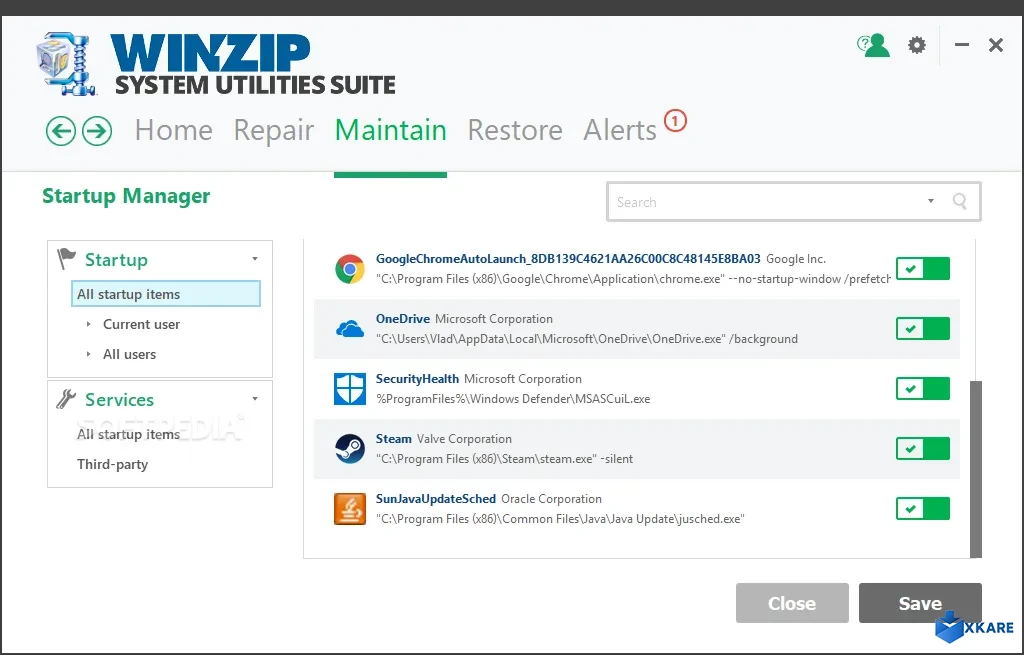Image resolution: width=1024 pixels, height=655 pixels.
Task: Click the jusched.exe path text
Action: tap(560, 519)
